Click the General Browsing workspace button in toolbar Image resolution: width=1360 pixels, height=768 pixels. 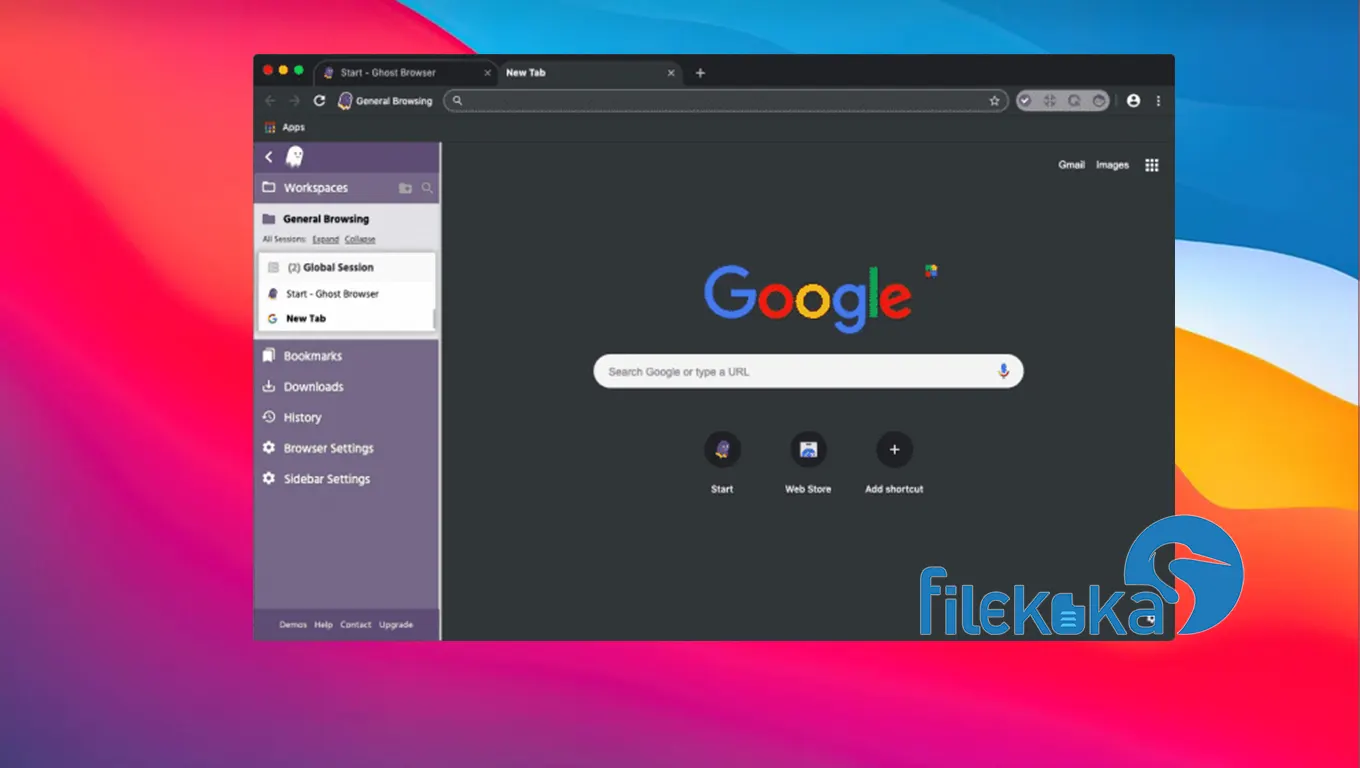point(386,101)
